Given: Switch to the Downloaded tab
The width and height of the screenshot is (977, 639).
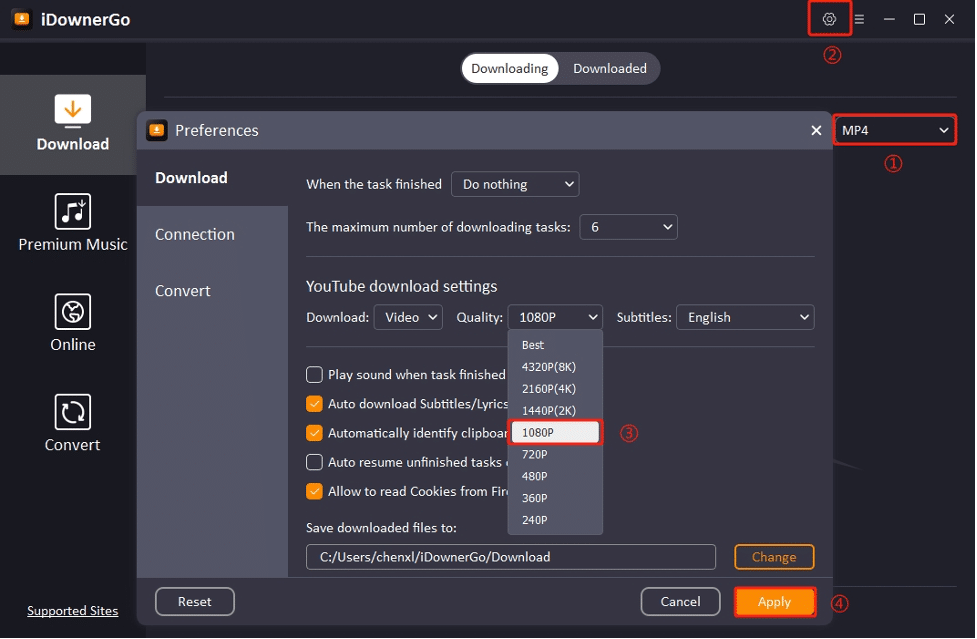Looking at the screenshot, I should [x=609, y=68].
